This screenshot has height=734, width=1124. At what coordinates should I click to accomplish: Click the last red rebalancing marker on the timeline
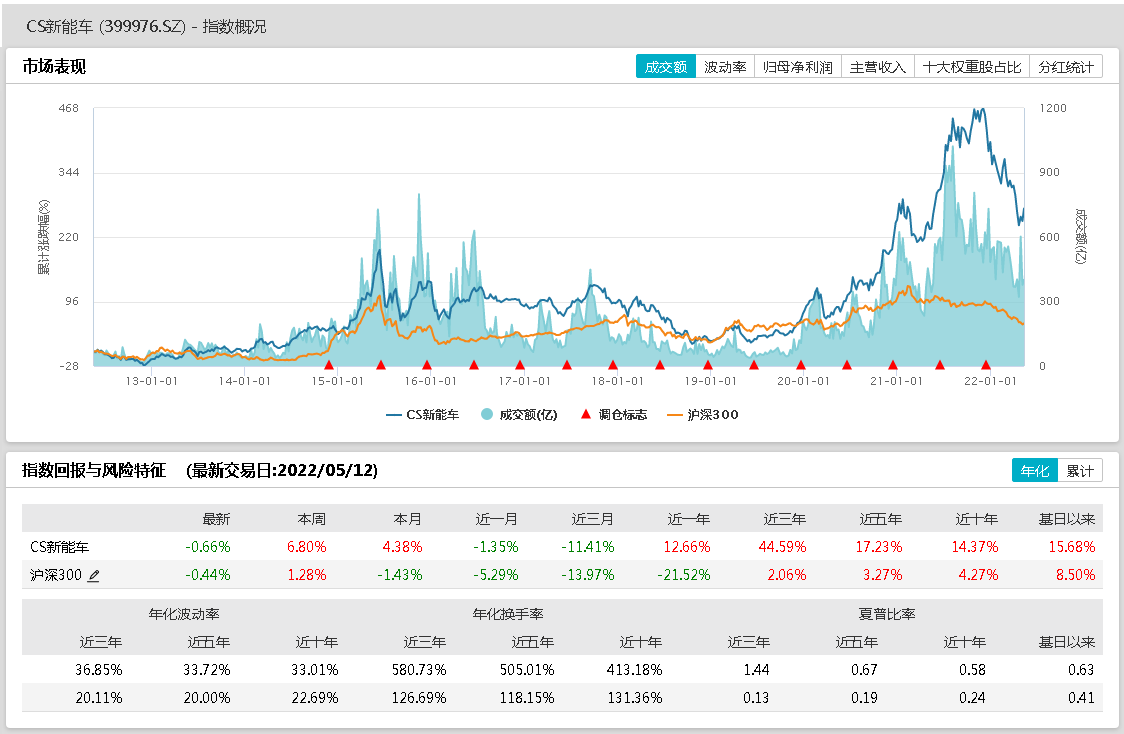986,365
